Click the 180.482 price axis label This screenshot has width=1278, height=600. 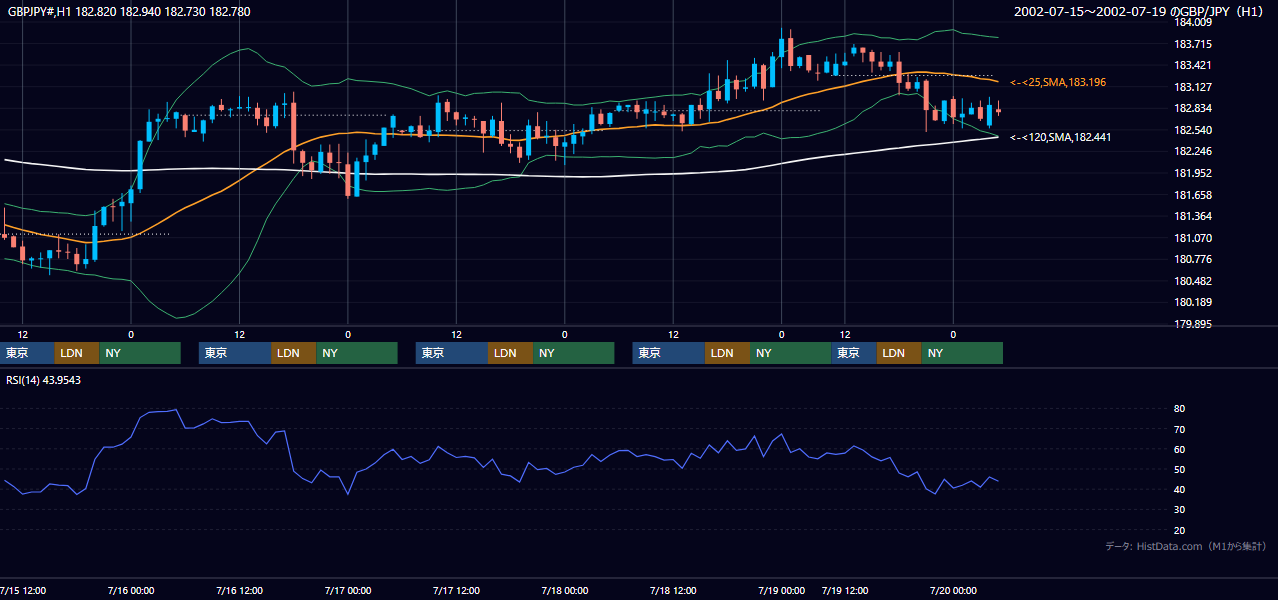(x=1192, y=281)
